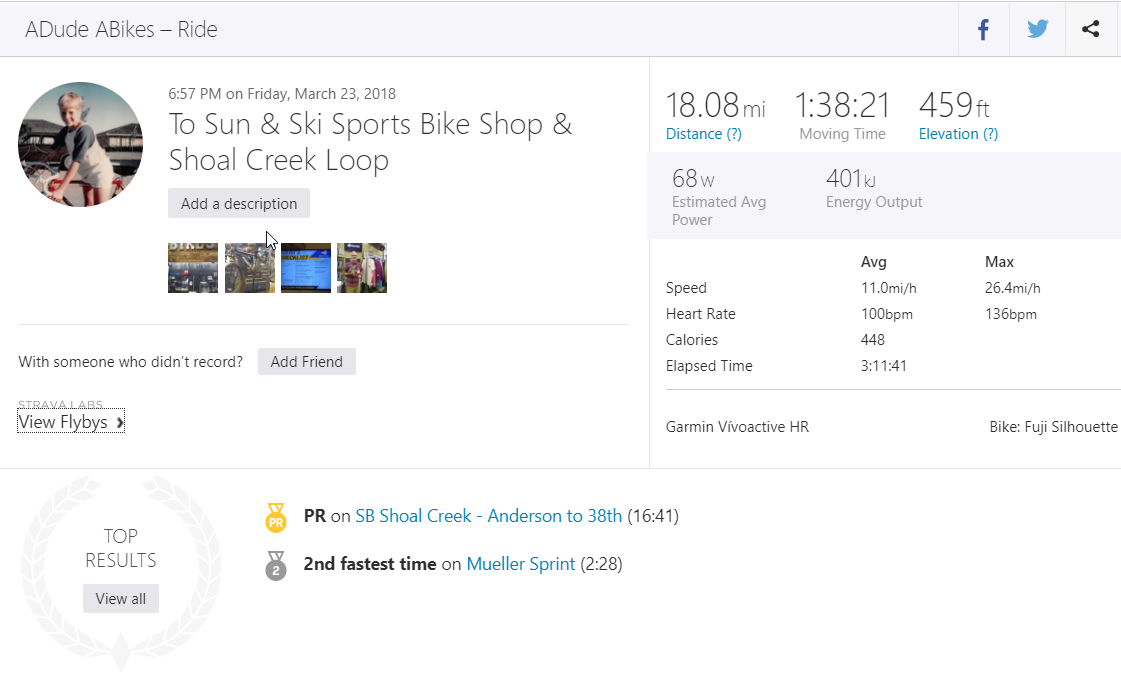Image resolution: width=1121 pixels, height=679 pixels.
Task: Open the first ride photo thumbnail
Action: pos(193,268)
